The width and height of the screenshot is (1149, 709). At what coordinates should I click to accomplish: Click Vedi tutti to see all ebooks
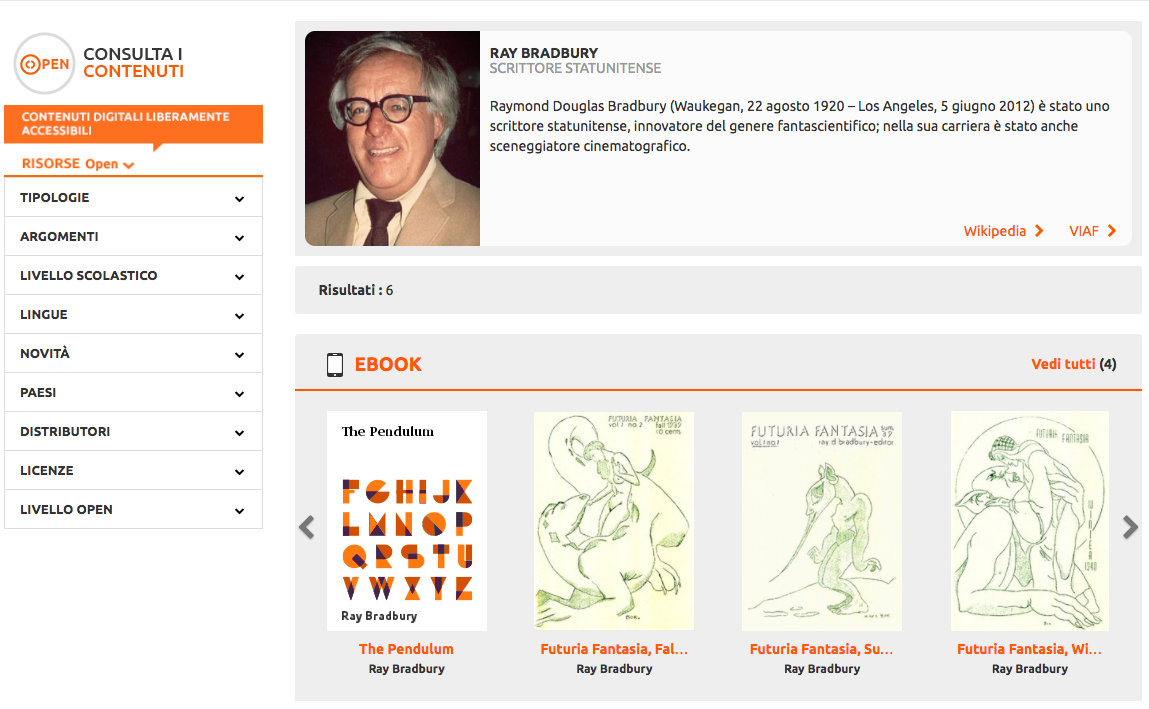pos(1063,364)
